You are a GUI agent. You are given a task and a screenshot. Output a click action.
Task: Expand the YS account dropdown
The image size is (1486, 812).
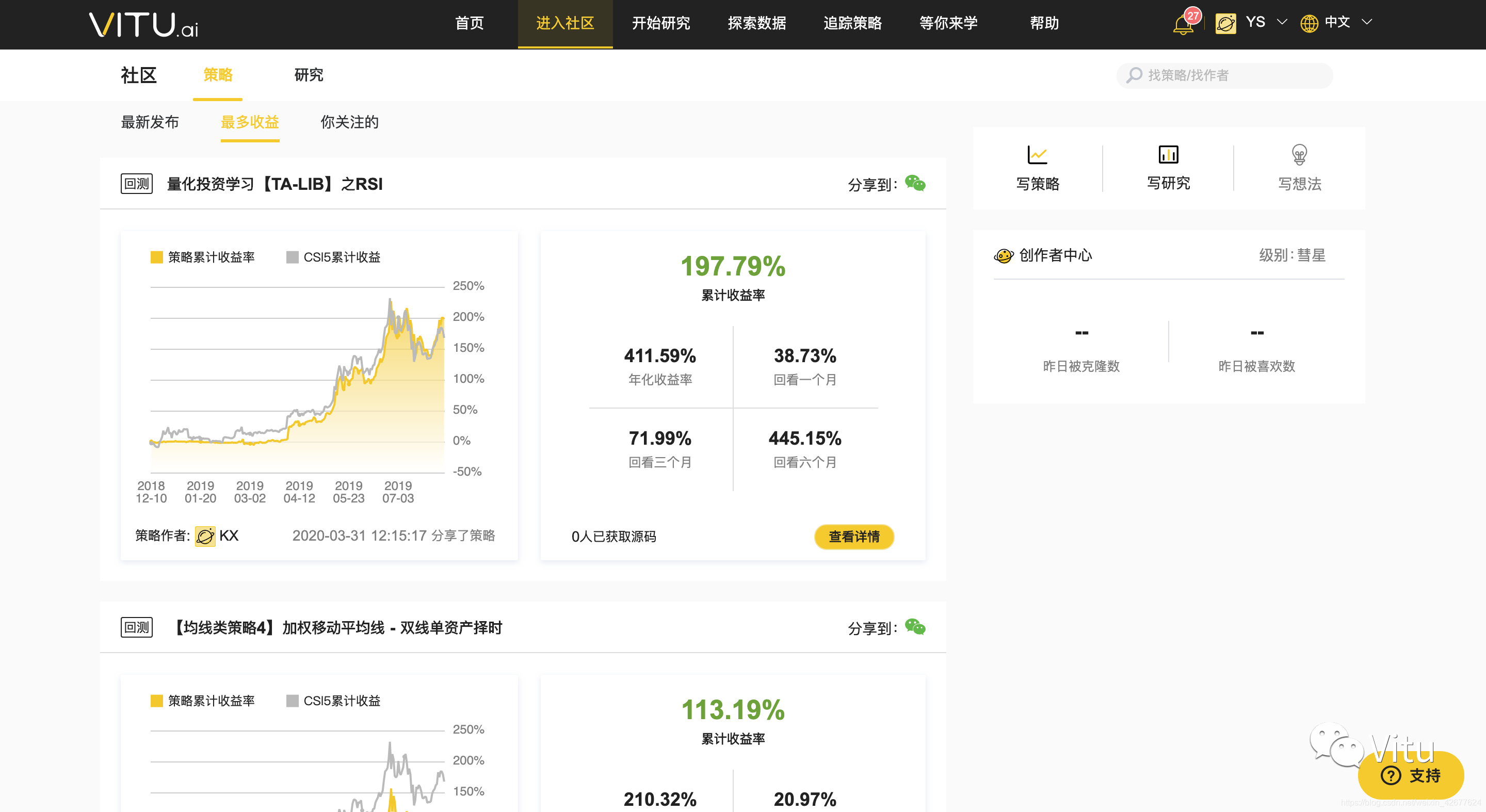click(1282, 22)
